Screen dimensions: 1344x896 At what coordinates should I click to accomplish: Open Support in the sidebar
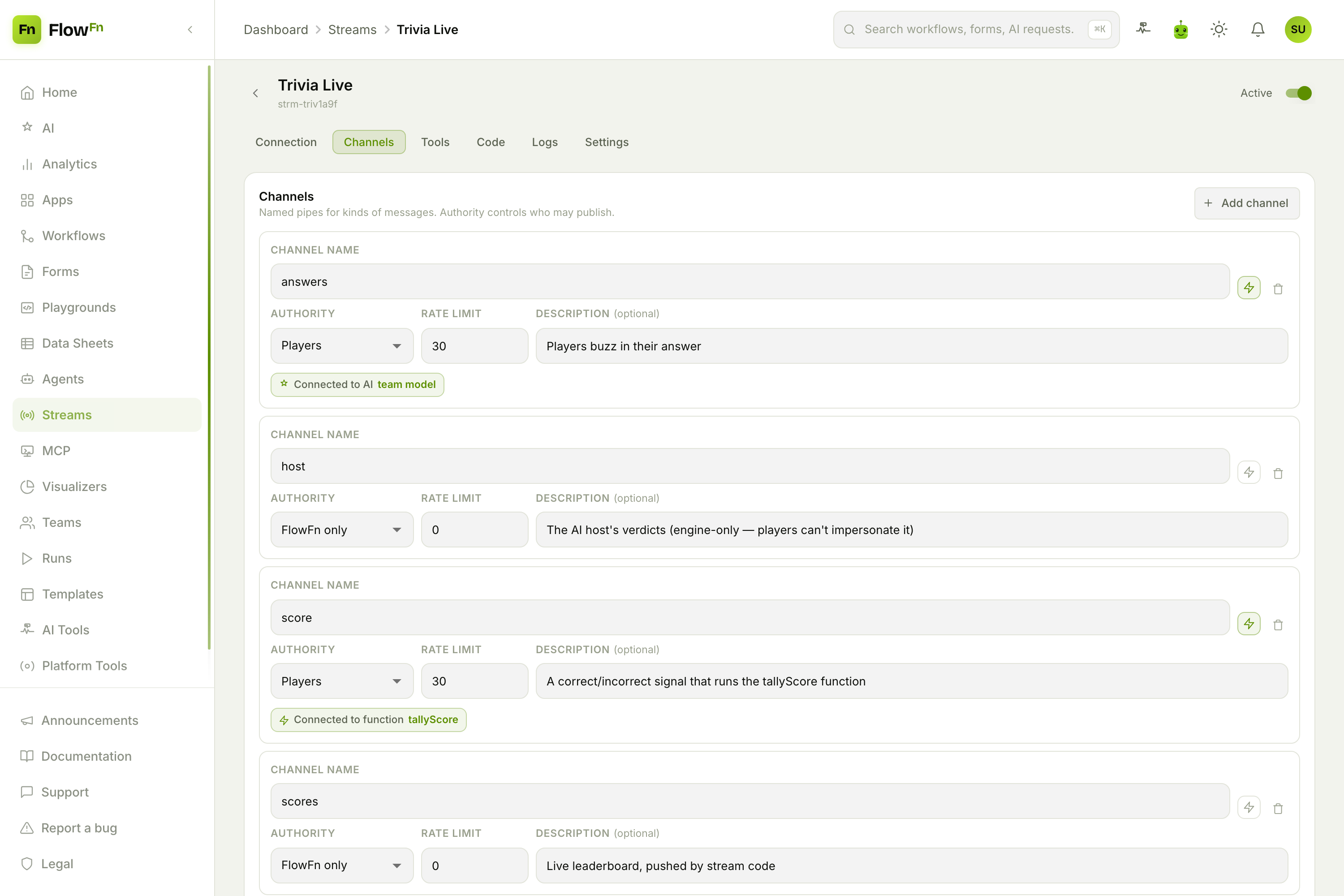pos(107,792)
